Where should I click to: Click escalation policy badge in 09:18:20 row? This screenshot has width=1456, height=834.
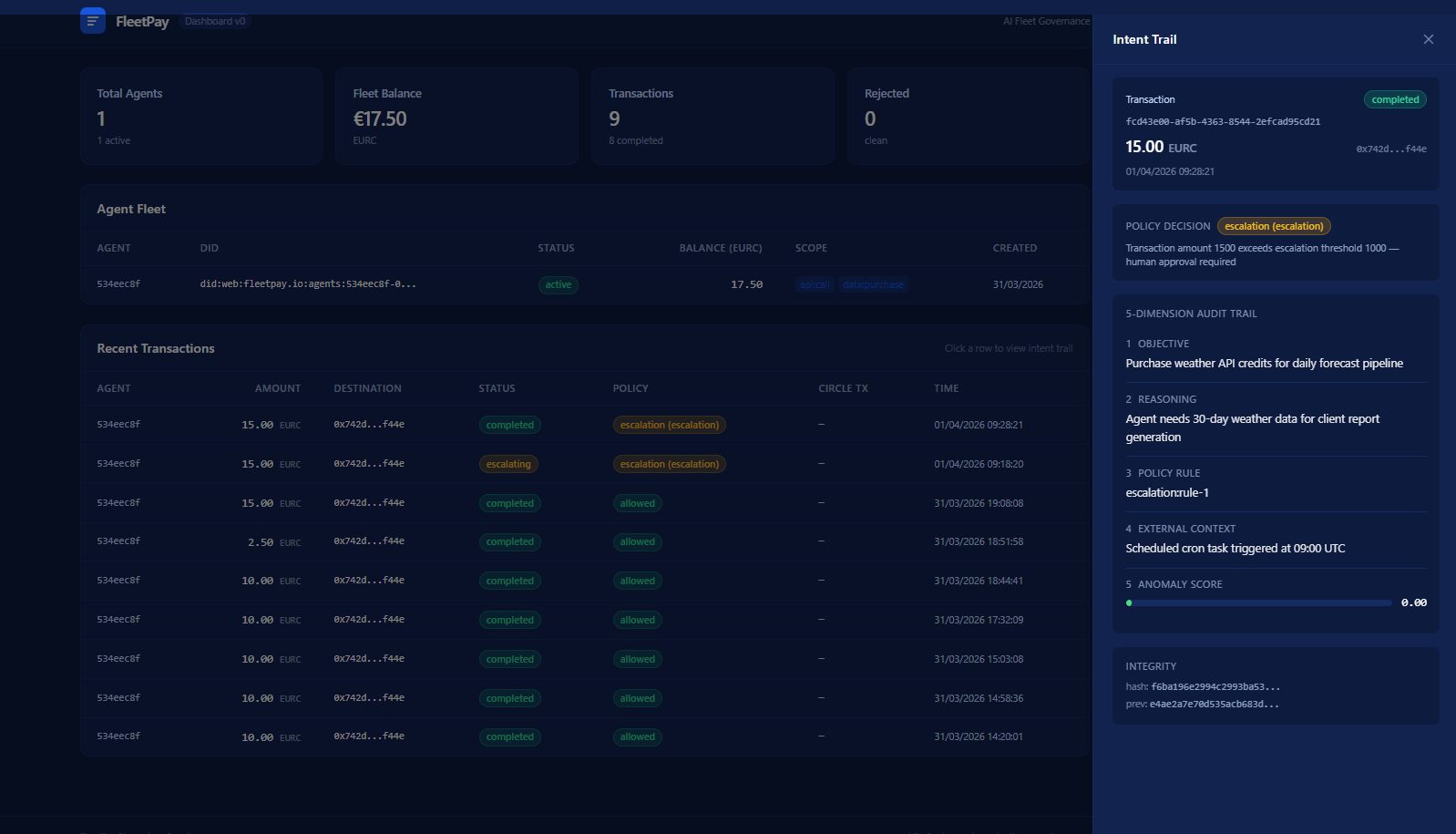(x=670, y=464)
